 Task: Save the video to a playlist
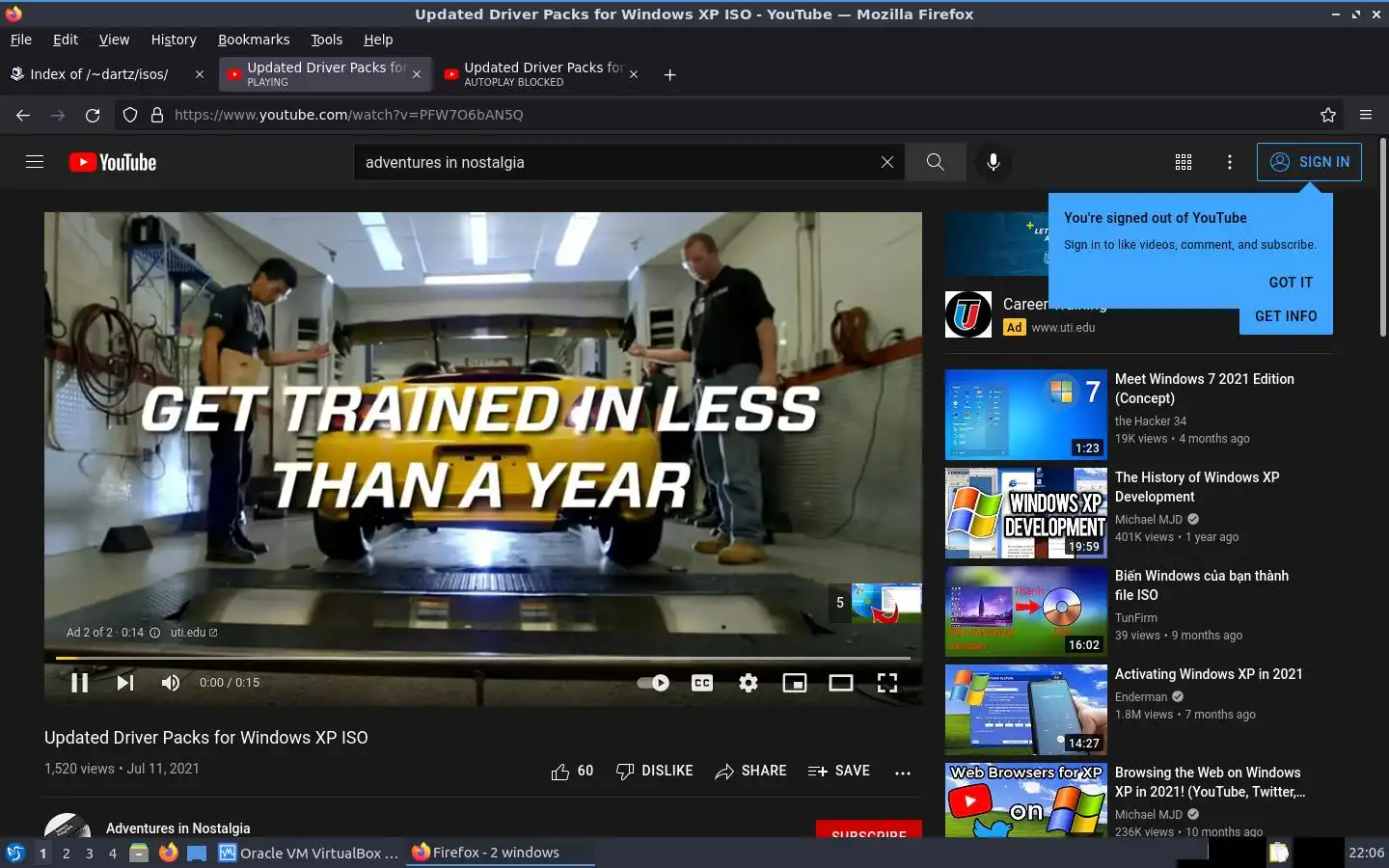[839, 772]
